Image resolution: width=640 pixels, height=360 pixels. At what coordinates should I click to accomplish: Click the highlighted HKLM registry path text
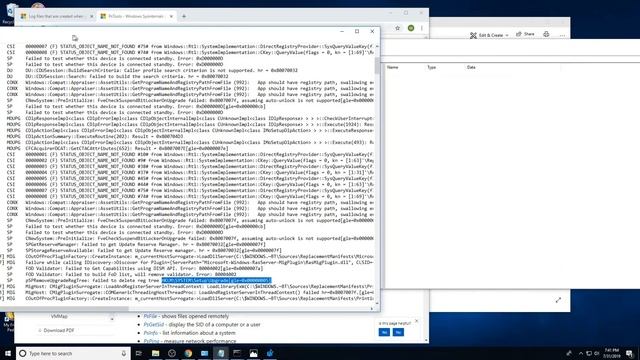click(216, 280)
